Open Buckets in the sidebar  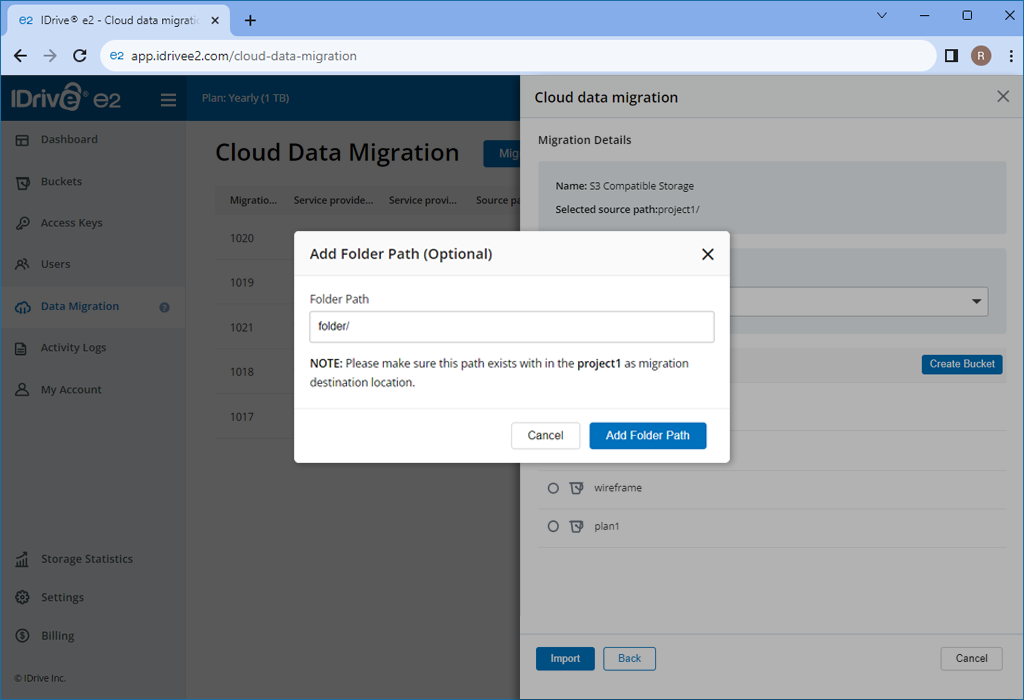click(61, 182)
